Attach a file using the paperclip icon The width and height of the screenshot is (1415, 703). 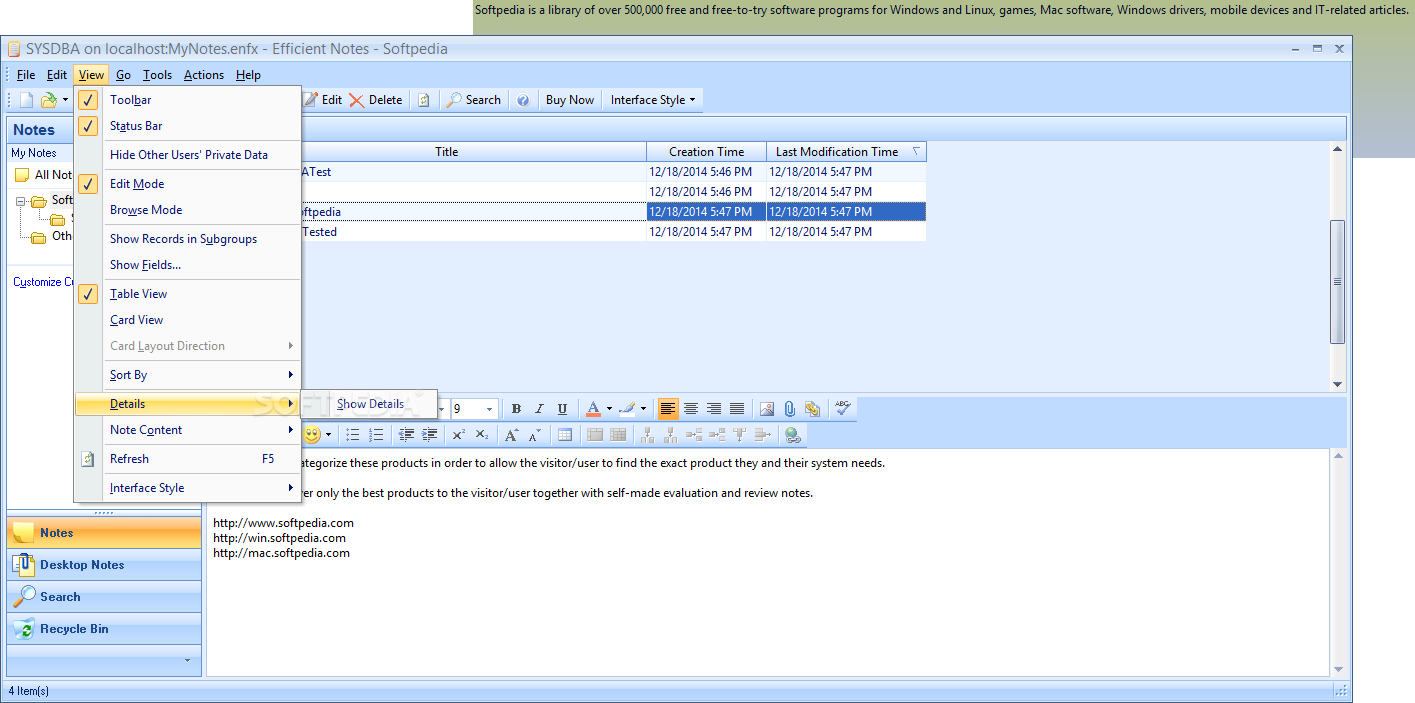[x=789, y=408]
